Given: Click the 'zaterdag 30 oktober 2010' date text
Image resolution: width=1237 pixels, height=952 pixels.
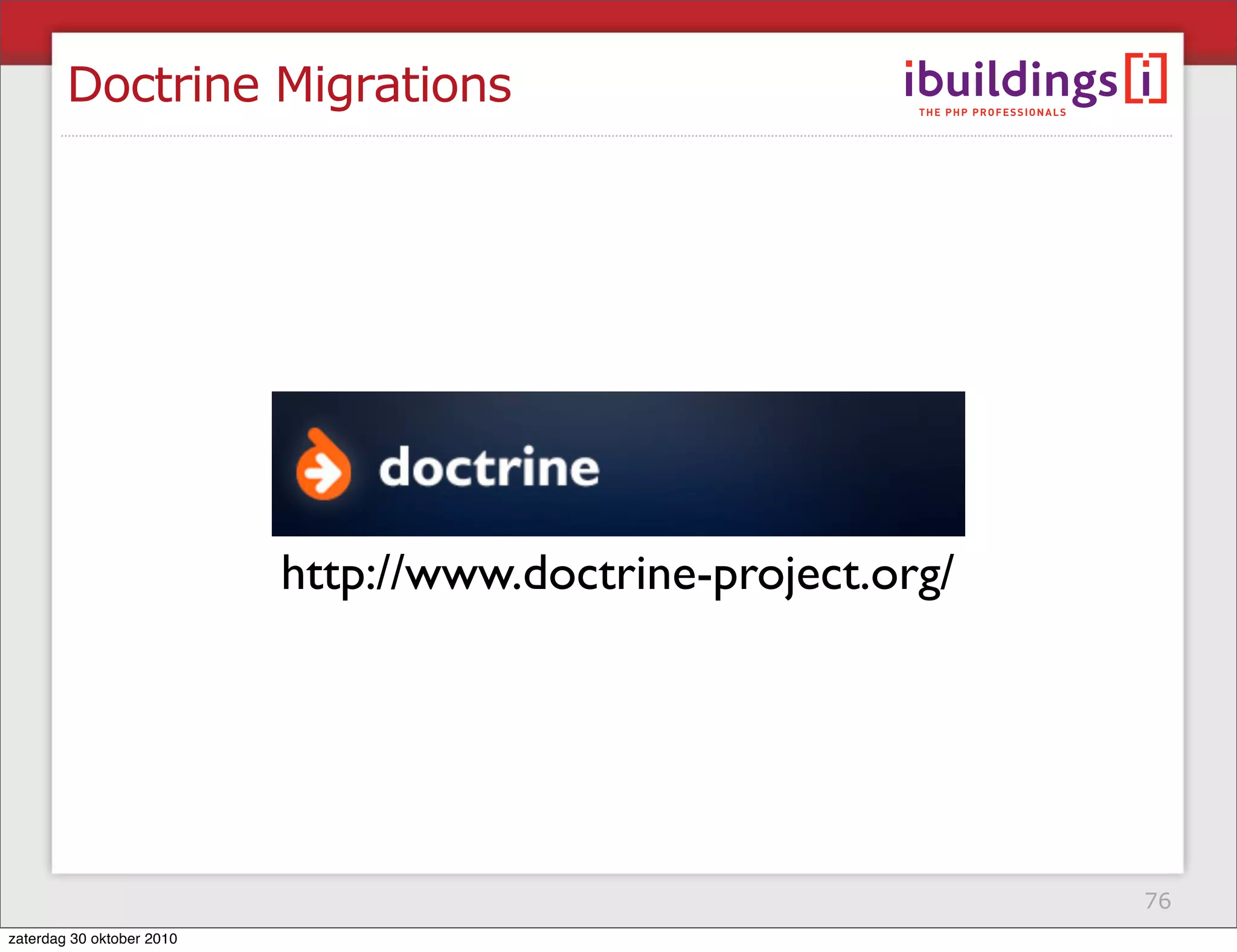Looking at the screenshot, I should pyautogui.click(x=92, y=939).
